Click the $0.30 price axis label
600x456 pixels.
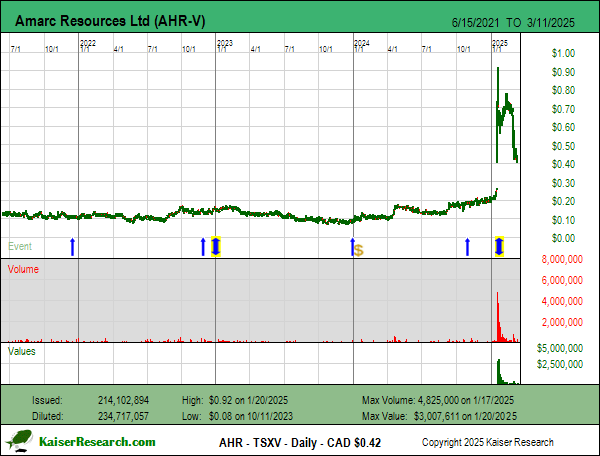pyautogui.click(x=563, y=183)
